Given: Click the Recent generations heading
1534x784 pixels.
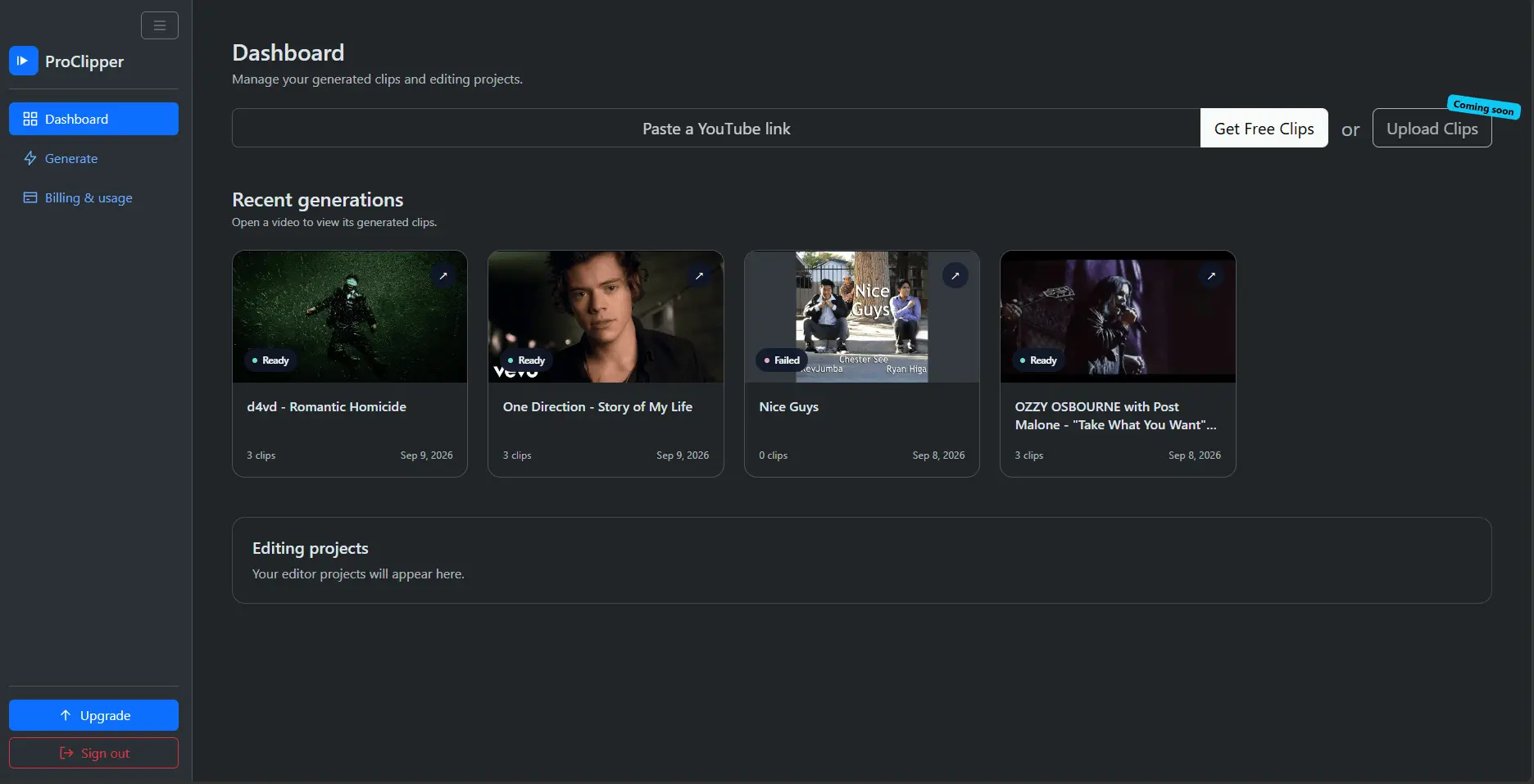Looking at the screenshot, I should pos(317,200).
